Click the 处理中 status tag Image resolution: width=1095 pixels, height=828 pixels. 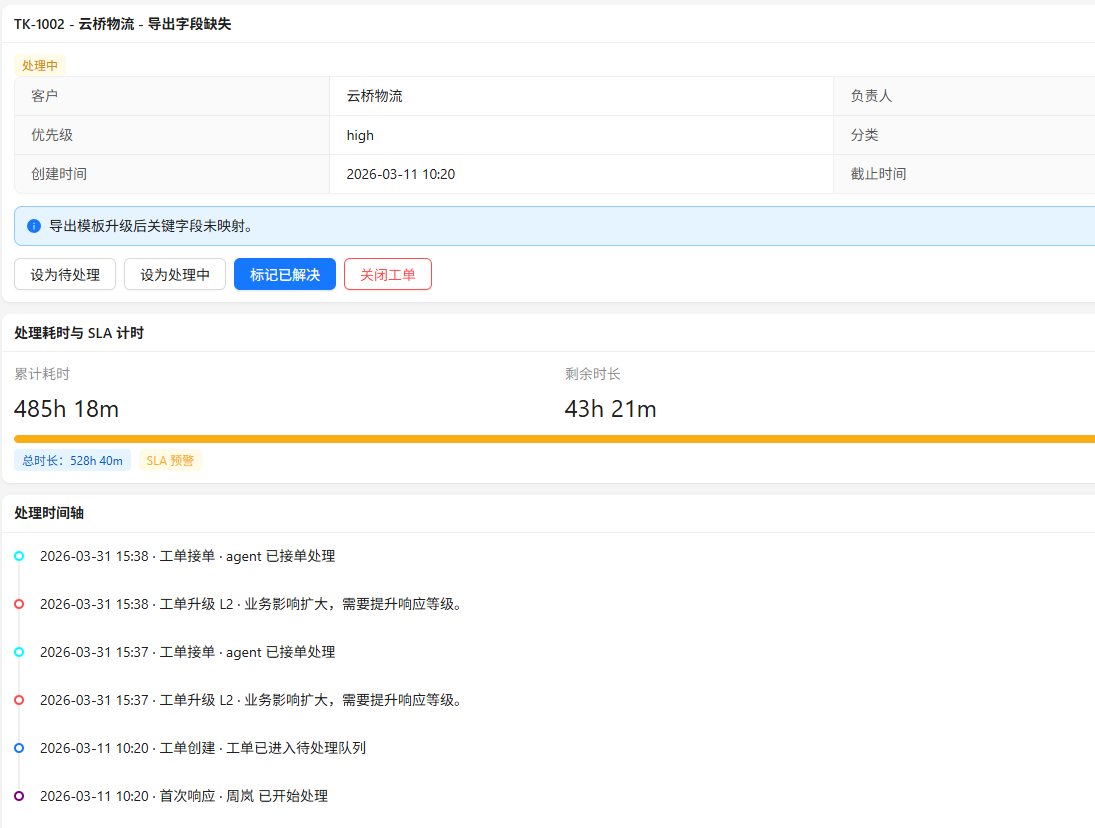(x=40, y=65)
